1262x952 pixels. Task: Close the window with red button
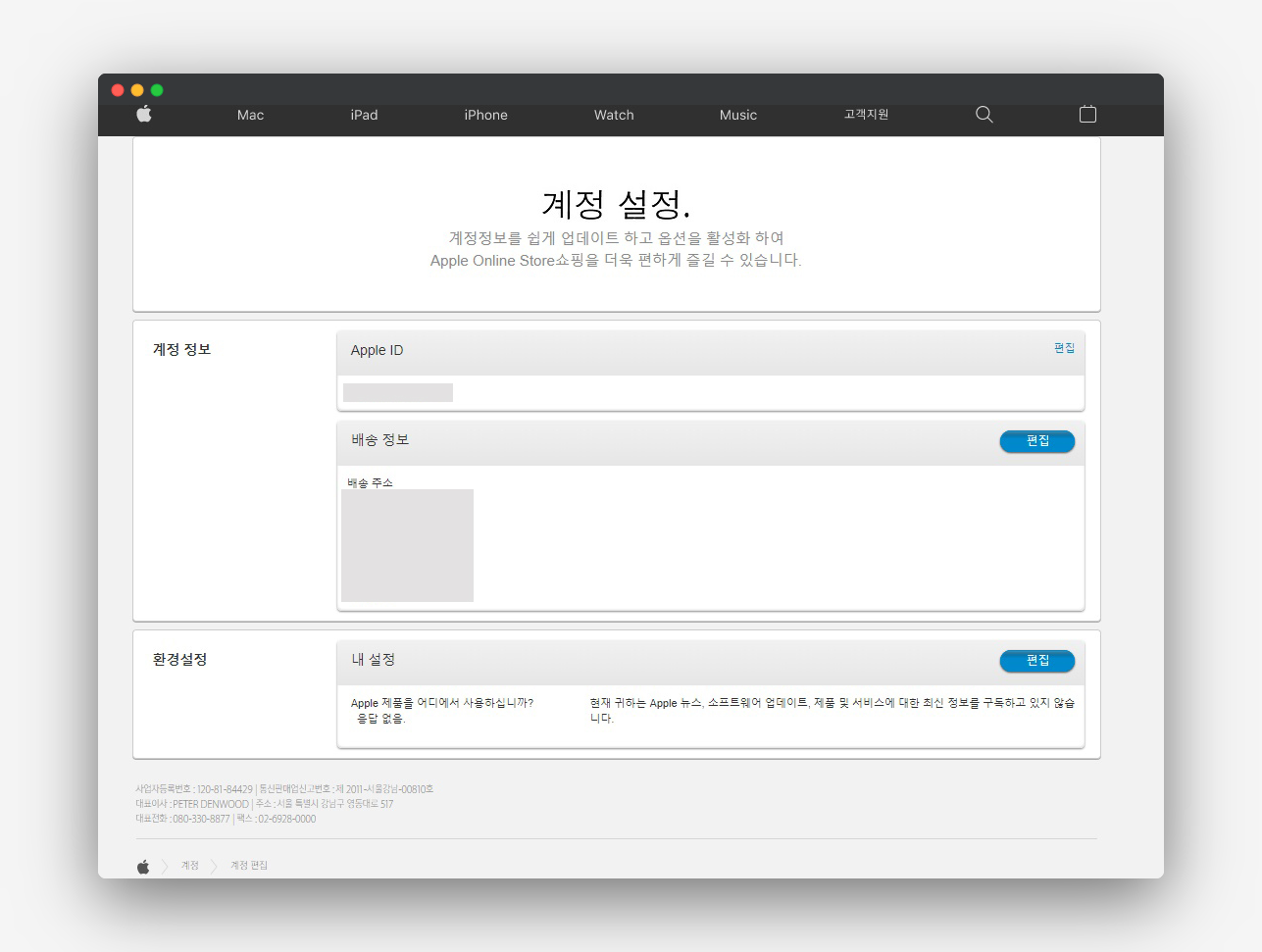(118, 90)
